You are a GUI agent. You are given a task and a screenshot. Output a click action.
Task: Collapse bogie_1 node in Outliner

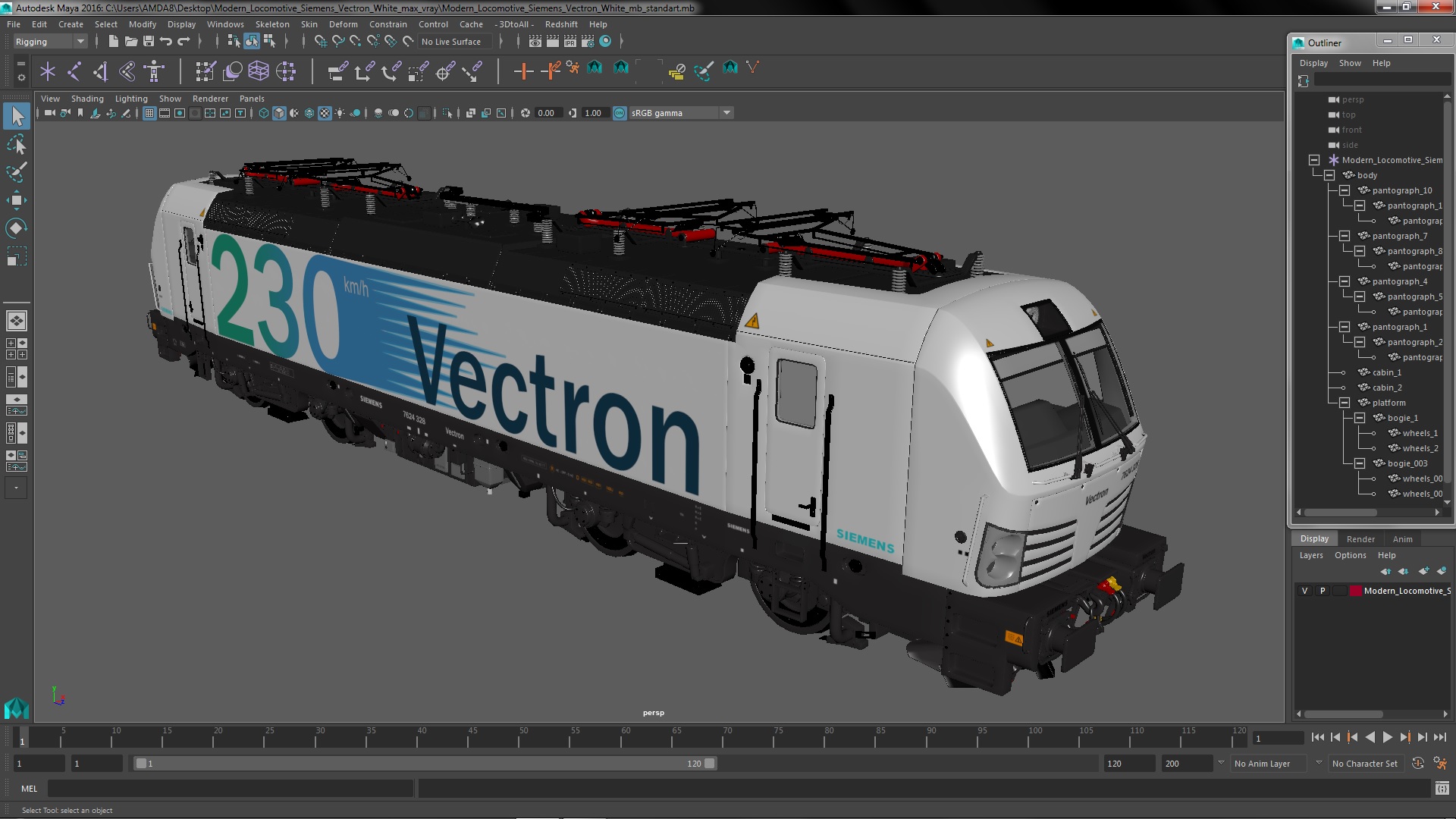tap(1360, 418)
